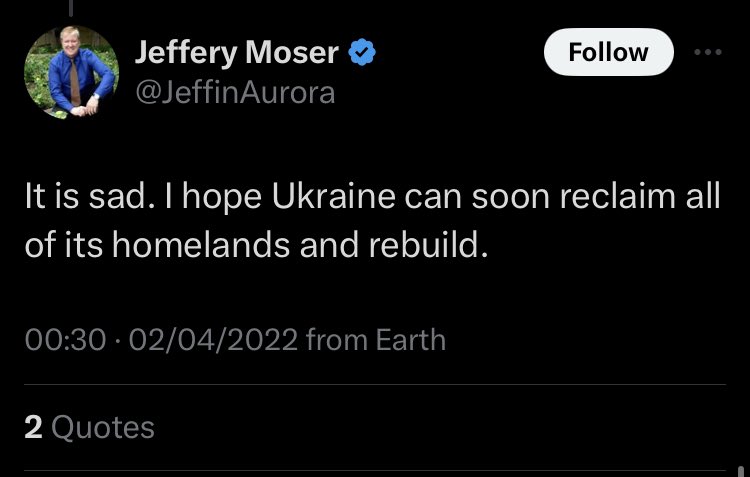Click the "homelands and rebuild" line
Viewport: 750px width, 477px height.
tap(300, 244)
